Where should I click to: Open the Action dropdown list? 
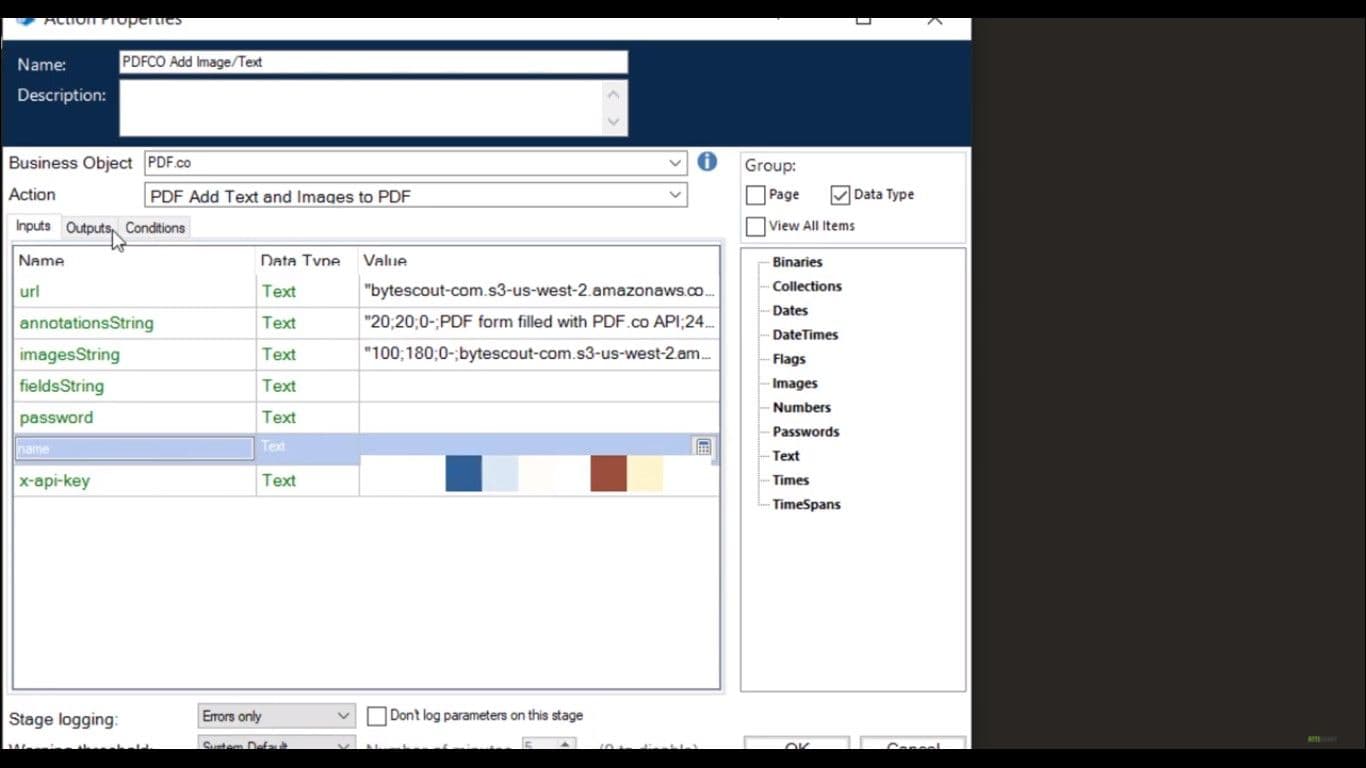point(675,195)
